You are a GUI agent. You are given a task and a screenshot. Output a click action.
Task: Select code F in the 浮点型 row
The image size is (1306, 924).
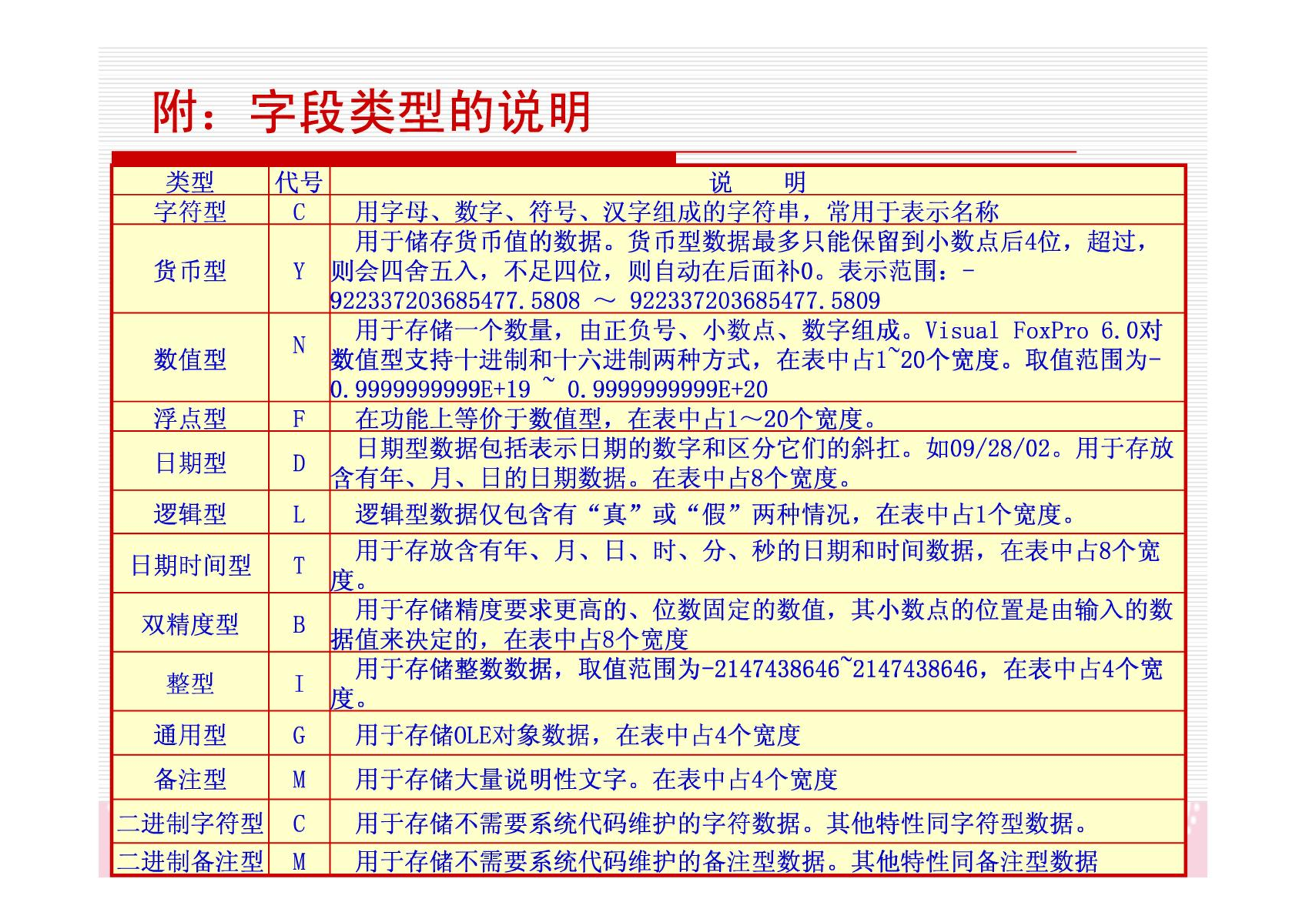(299, 419)
